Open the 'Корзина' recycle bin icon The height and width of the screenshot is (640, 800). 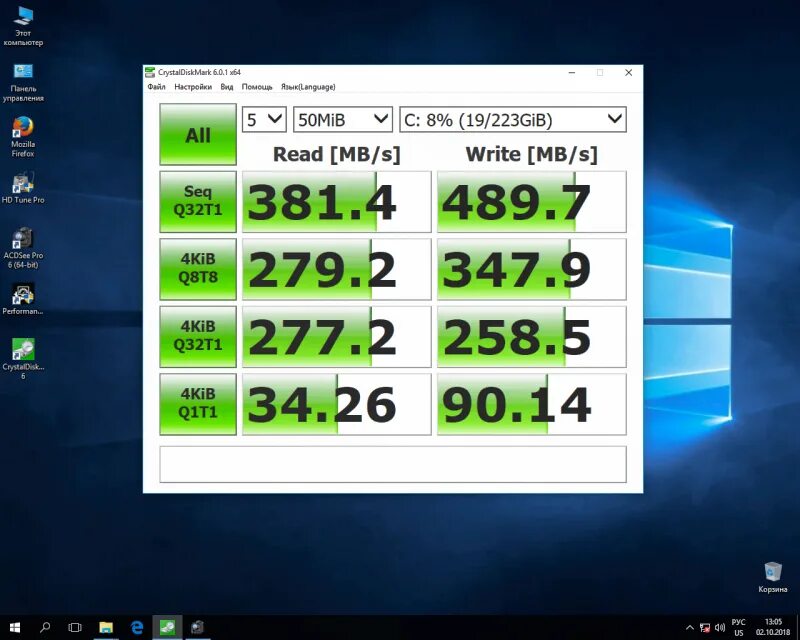tap(772, 577)
